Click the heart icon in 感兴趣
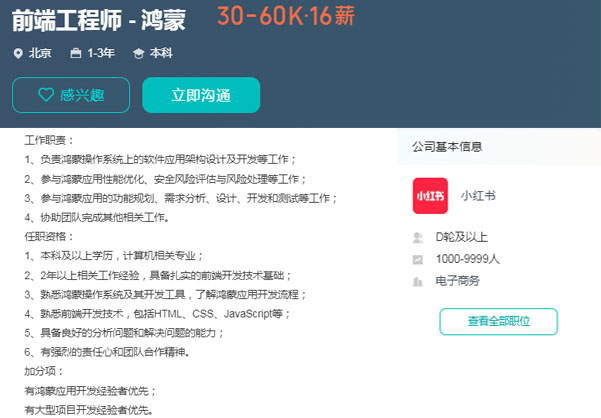The width and height of the screenshot is (601, 418). [46, 95]
